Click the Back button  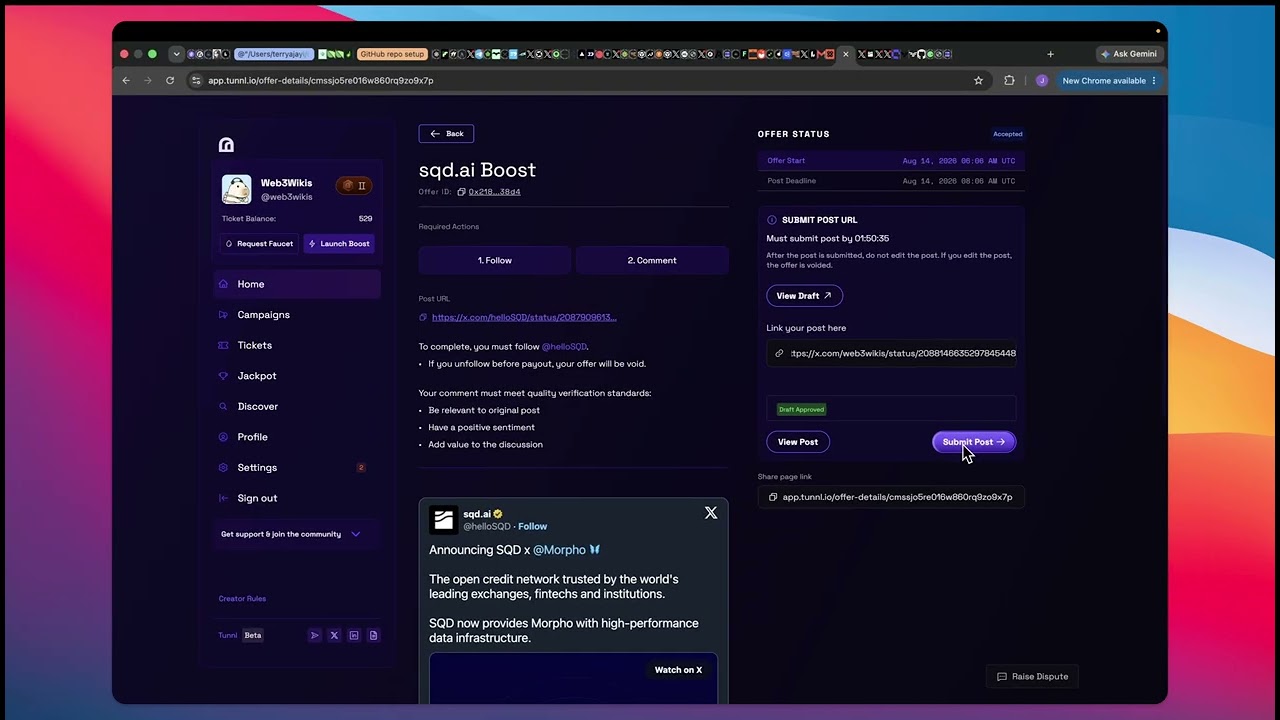446,133
